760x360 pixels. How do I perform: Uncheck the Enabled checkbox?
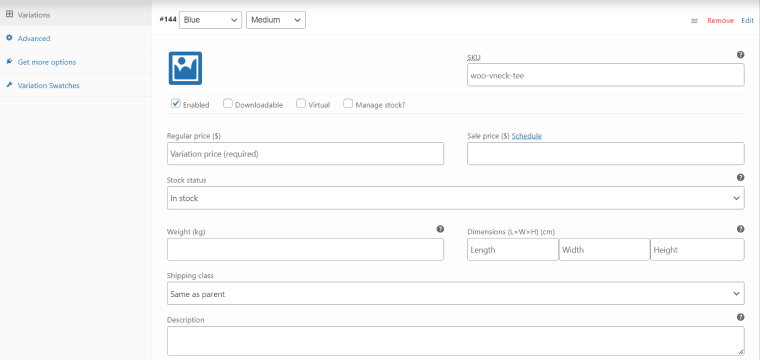point(176,103)
